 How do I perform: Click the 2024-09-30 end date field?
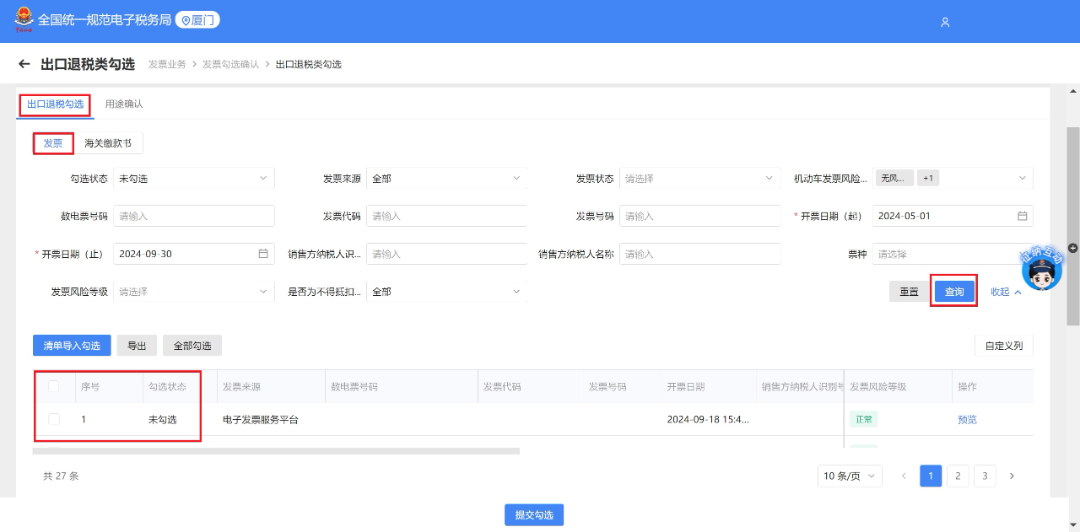click(x=194, y=254)
